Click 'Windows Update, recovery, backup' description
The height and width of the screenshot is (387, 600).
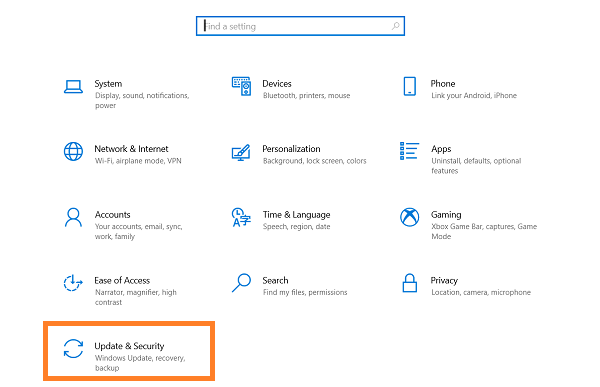point(140,363)
